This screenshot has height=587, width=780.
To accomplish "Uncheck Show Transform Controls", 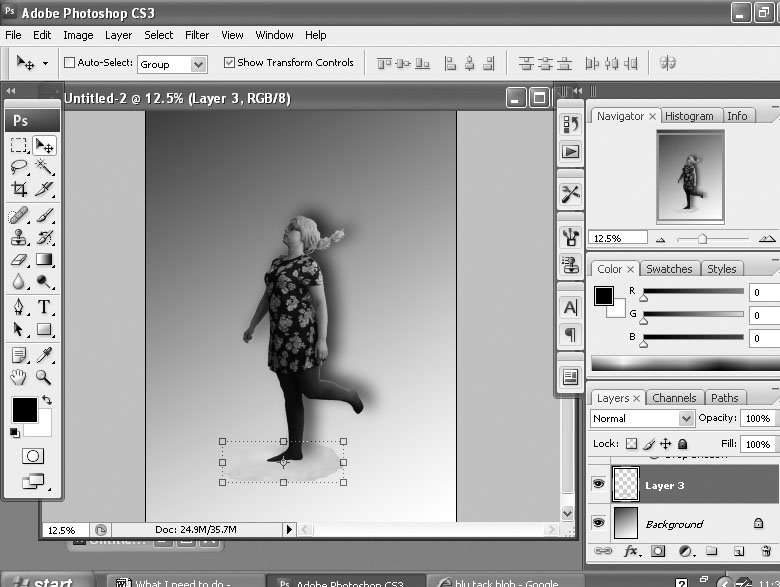I will tap(229, 62).
